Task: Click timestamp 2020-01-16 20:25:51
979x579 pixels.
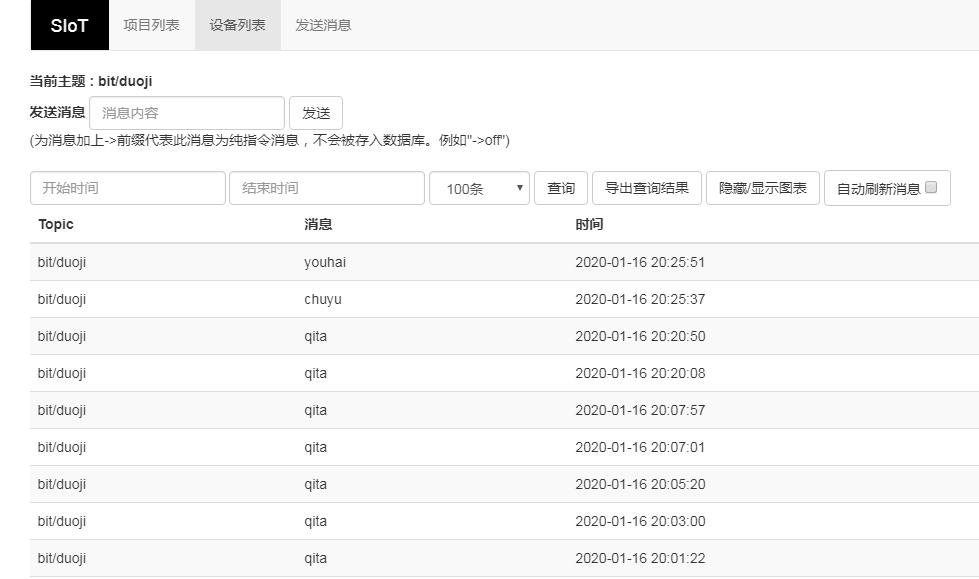Action: (640, 262)
